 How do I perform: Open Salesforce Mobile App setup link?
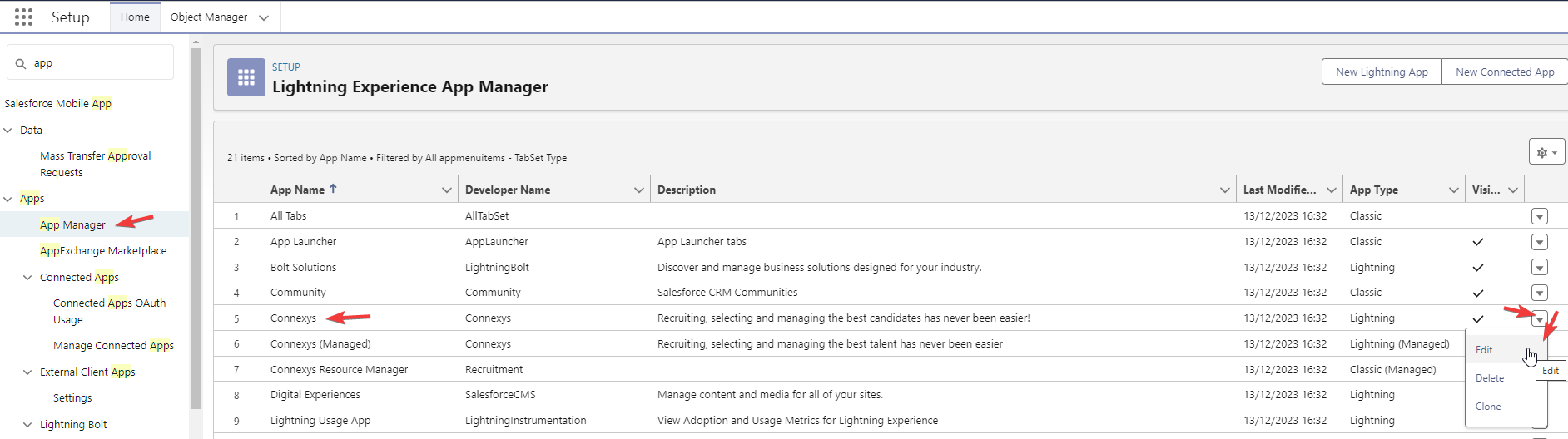click(x=58, y=103)
